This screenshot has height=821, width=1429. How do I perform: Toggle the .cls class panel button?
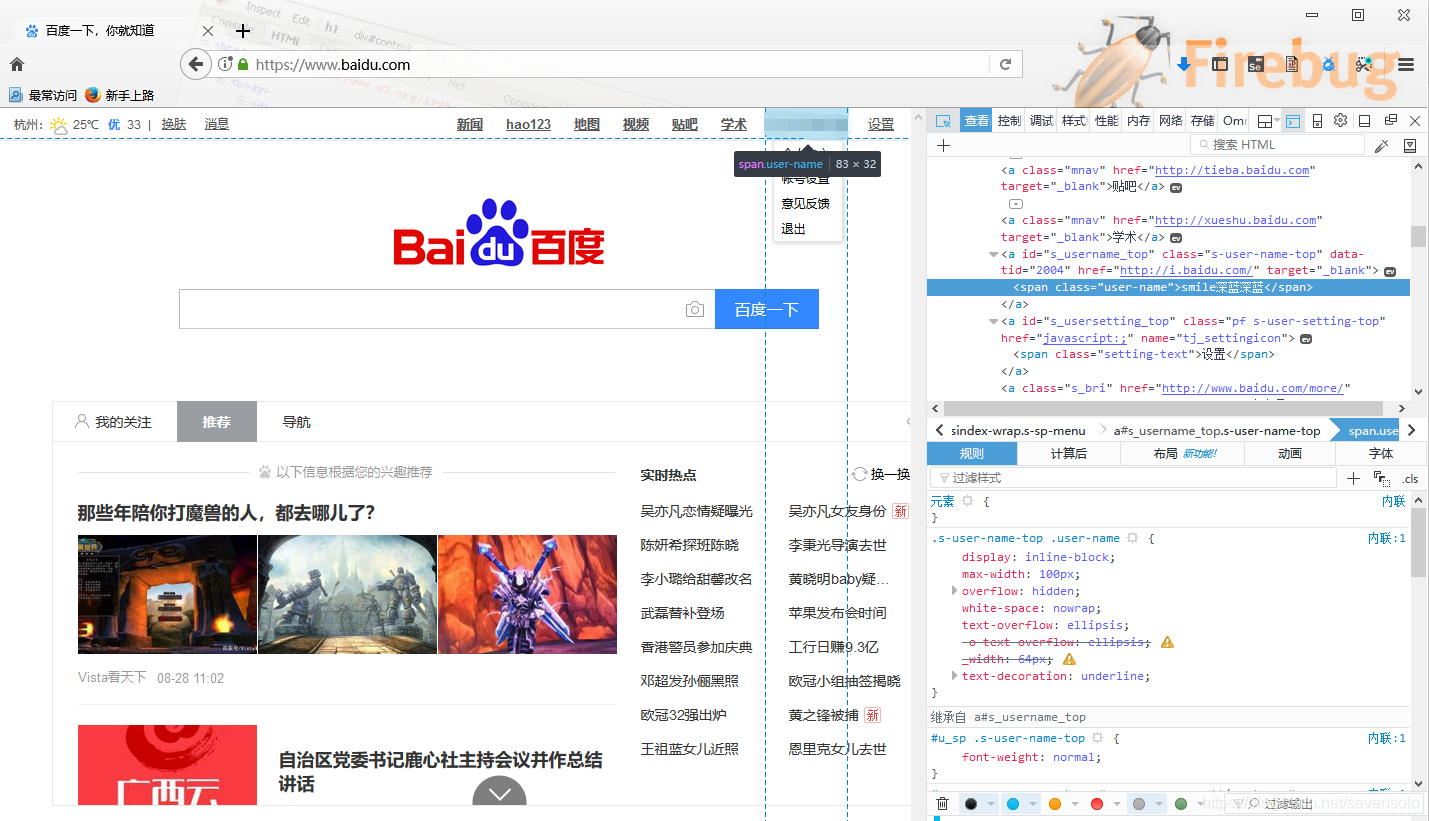tap(1410, 478)
